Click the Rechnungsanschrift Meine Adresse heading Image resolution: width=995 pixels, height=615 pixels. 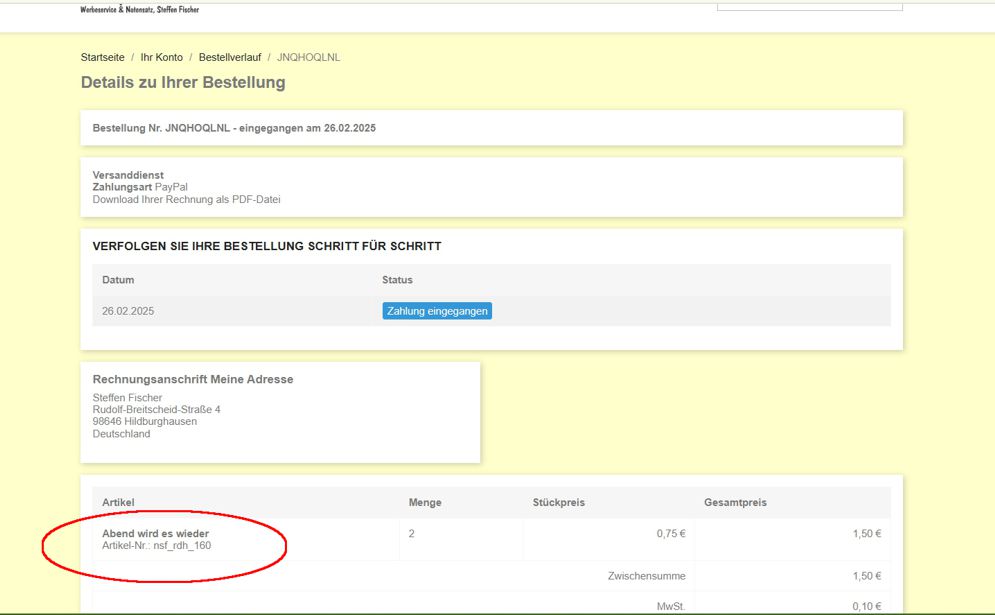(193, 380)
